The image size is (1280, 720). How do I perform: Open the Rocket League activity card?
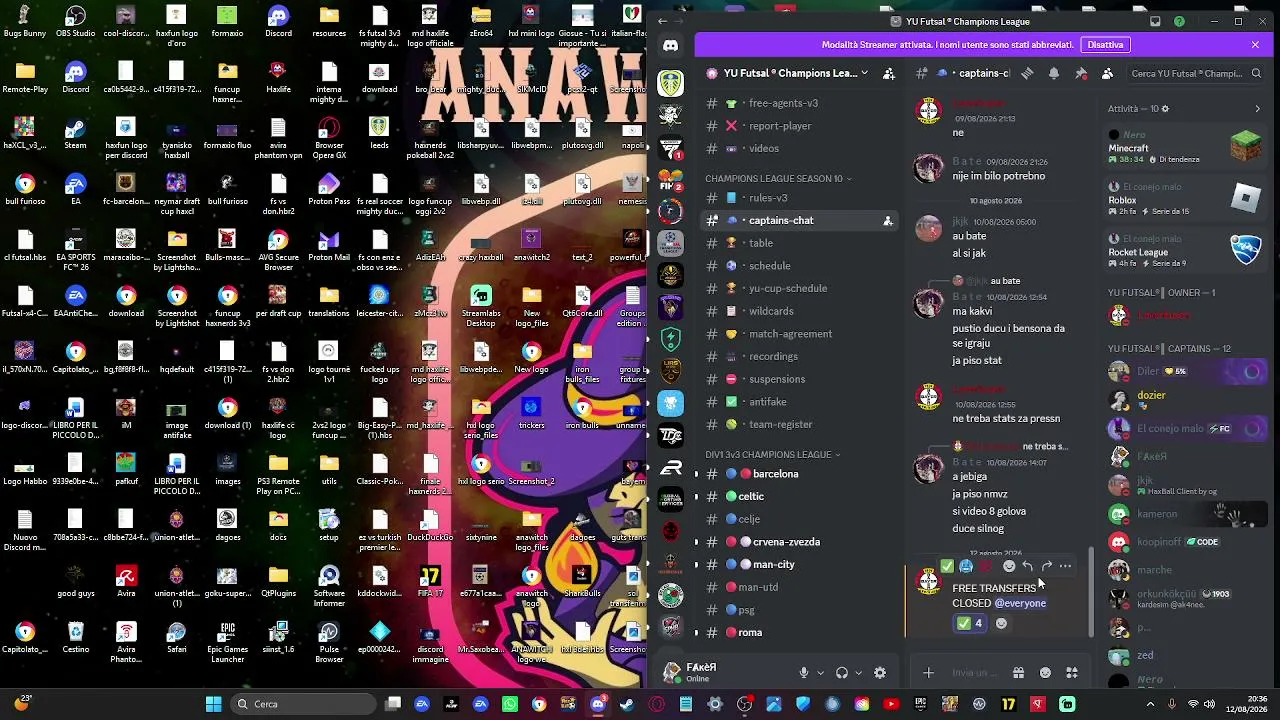(x=1185, y=251)
